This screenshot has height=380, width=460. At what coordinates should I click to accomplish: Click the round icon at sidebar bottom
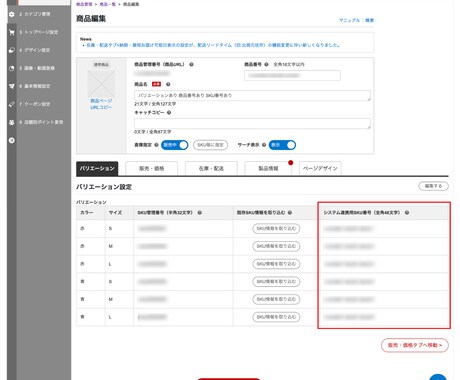click(x=12, y=140)
